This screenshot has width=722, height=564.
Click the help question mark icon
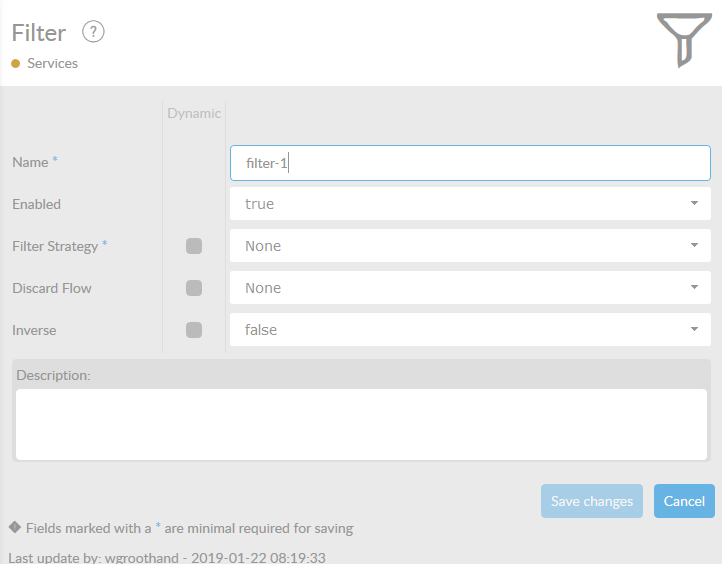point(93,32)
